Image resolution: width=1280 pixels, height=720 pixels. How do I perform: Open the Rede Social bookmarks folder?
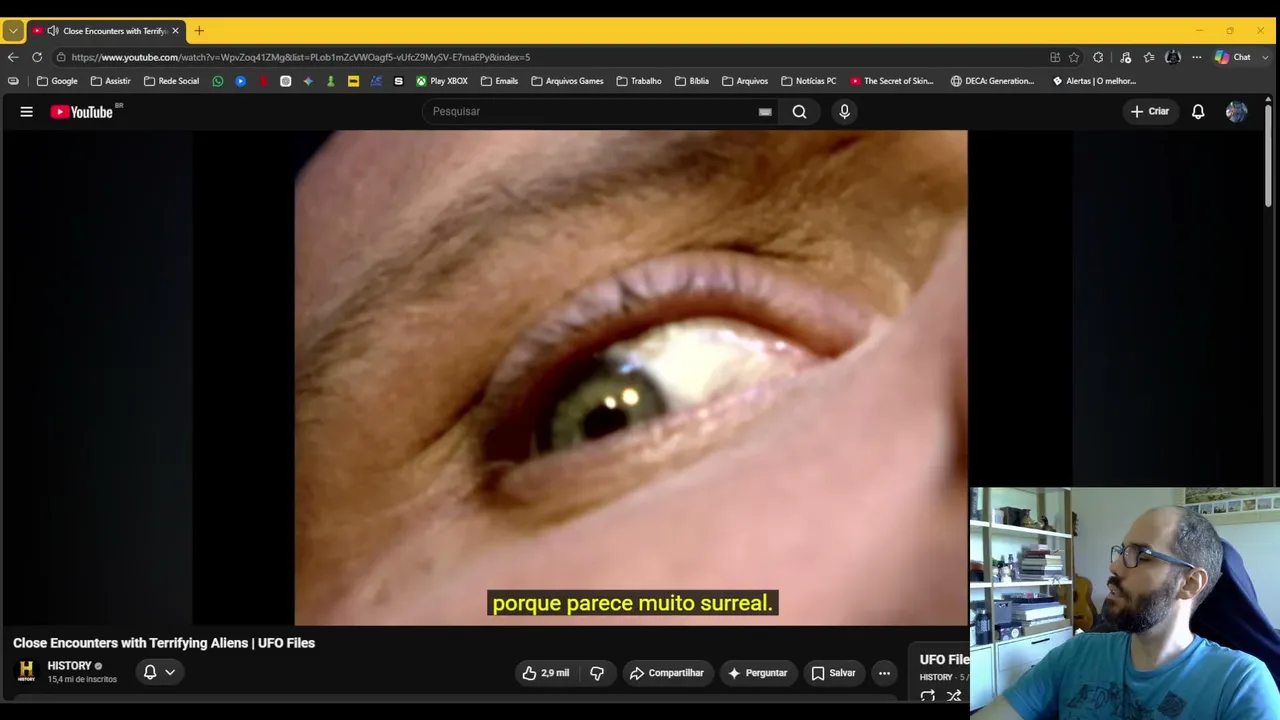pyautogui.click(x=171, y=81)
